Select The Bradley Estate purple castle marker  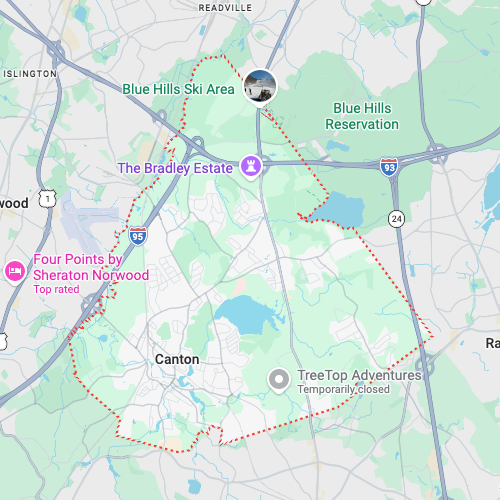click(x=251, y=167)
